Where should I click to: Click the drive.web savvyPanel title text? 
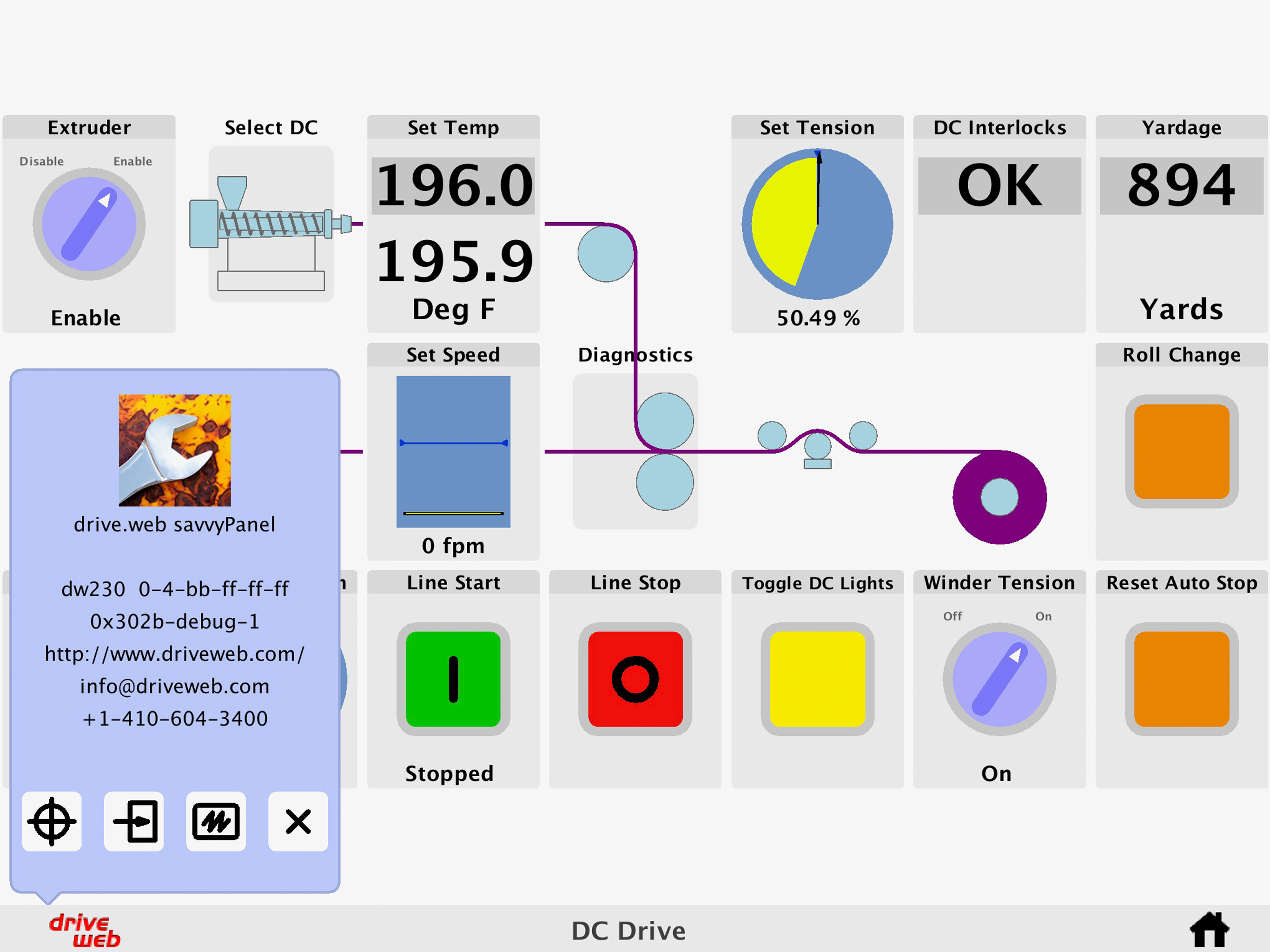point(174,524)
